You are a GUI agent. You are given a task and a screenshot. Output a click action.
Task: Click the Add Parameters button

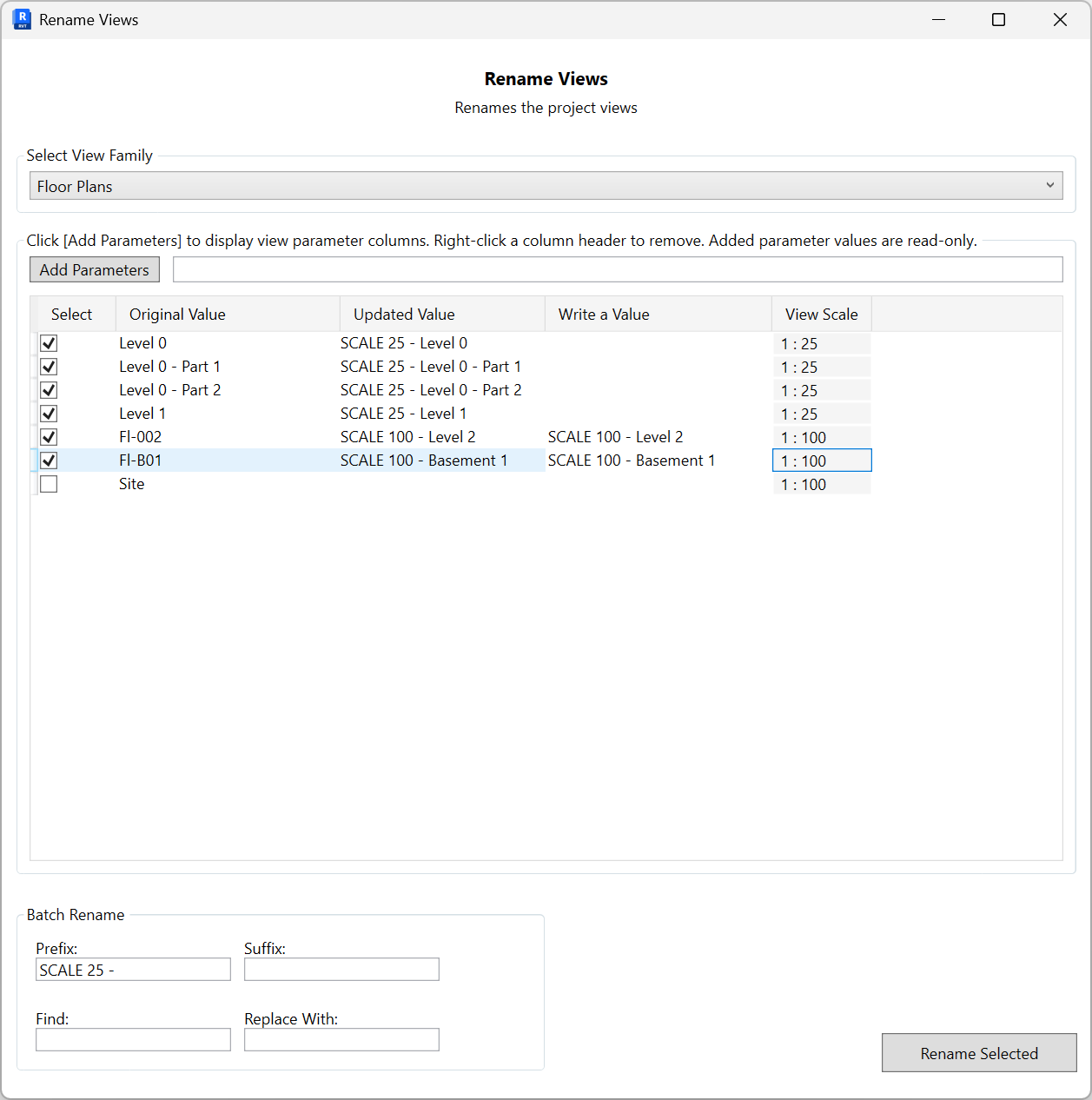[x=94, y=269]
